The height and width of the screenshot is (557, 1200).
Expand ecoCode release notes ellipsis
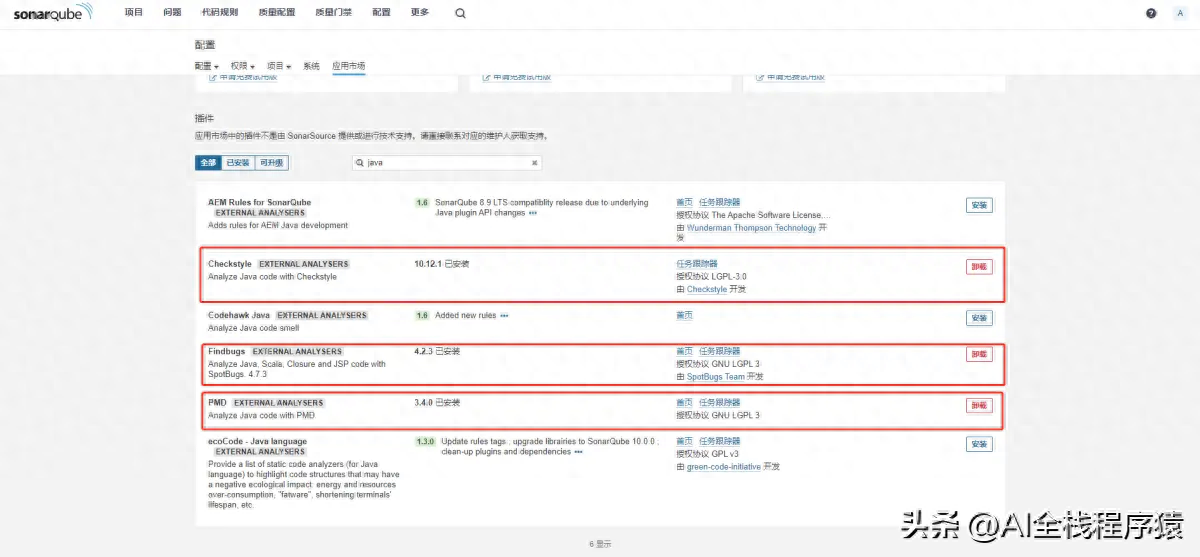[578, 452]
